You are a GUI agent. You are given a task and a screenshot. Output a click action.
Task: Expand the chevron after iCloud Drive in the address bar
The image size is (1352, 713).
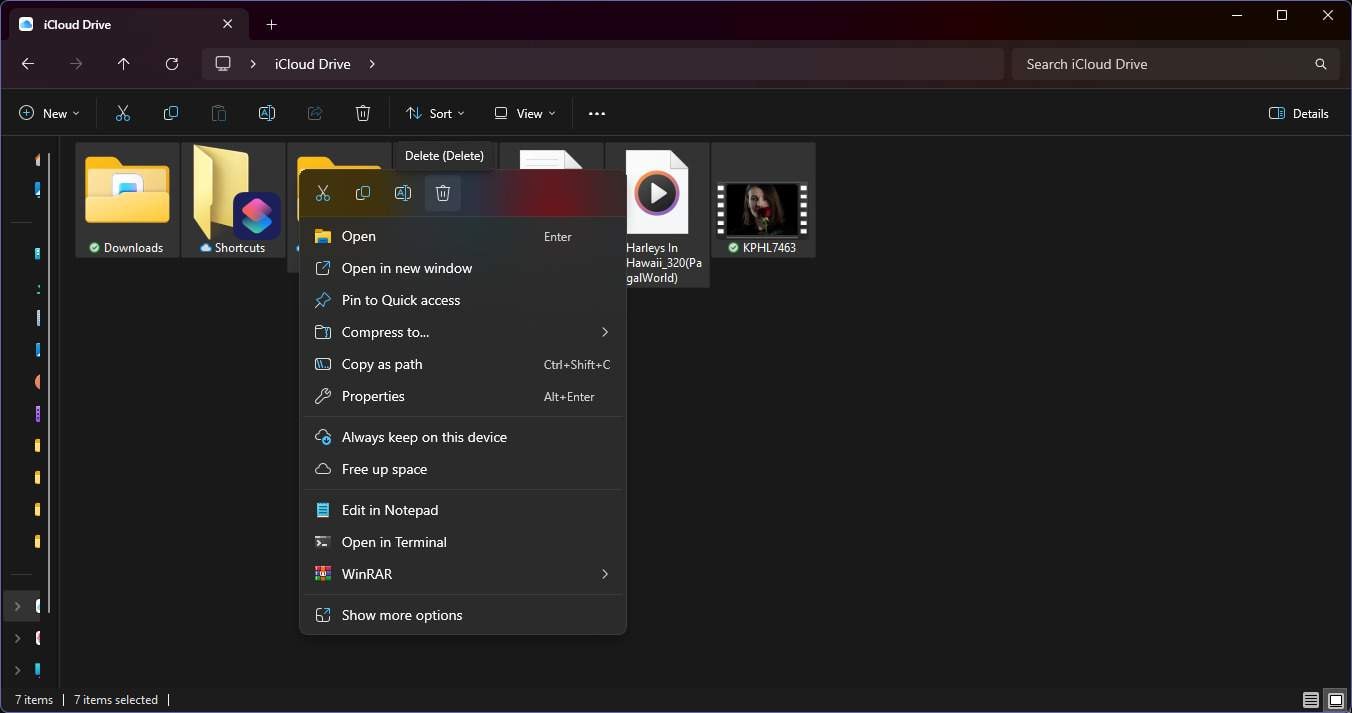372,64
